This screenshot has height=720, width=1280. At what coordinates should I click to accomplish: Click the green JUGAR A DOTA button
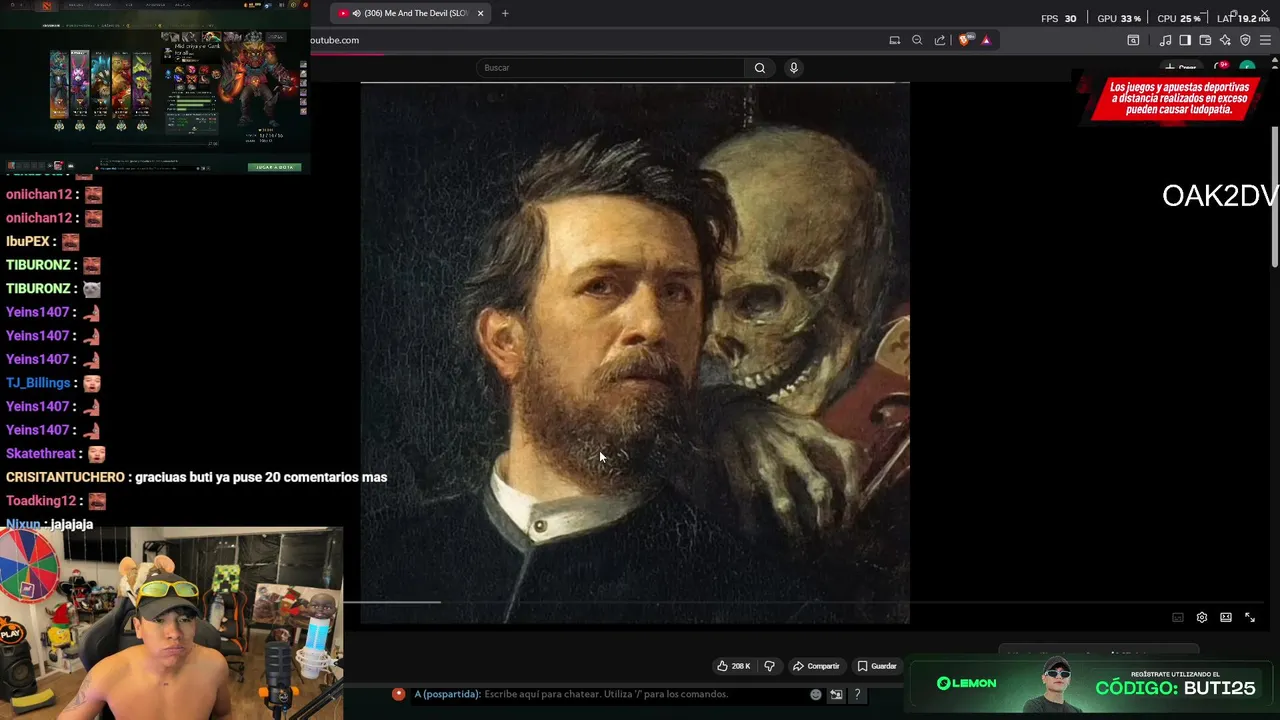pos(274,167)
